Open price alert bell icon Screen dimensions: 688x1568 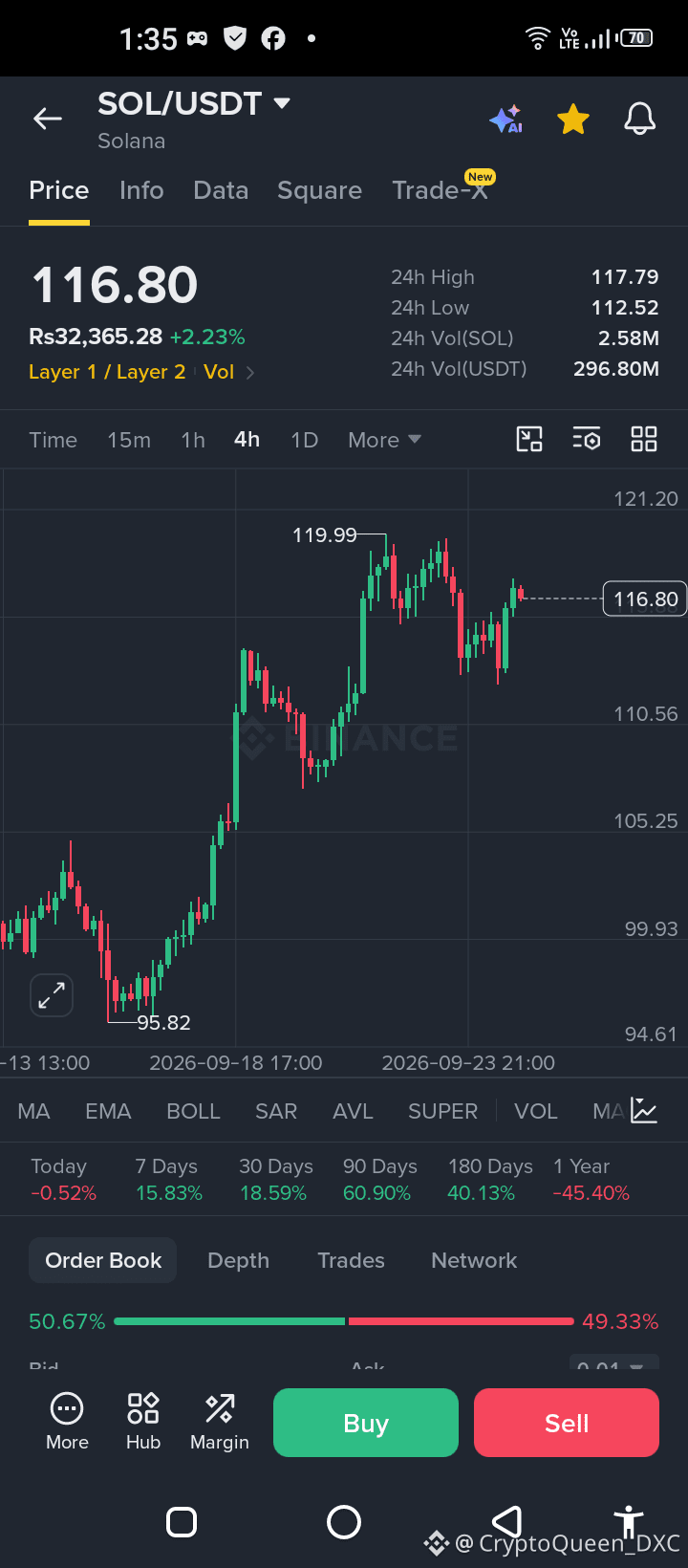[x=640, y=120]
